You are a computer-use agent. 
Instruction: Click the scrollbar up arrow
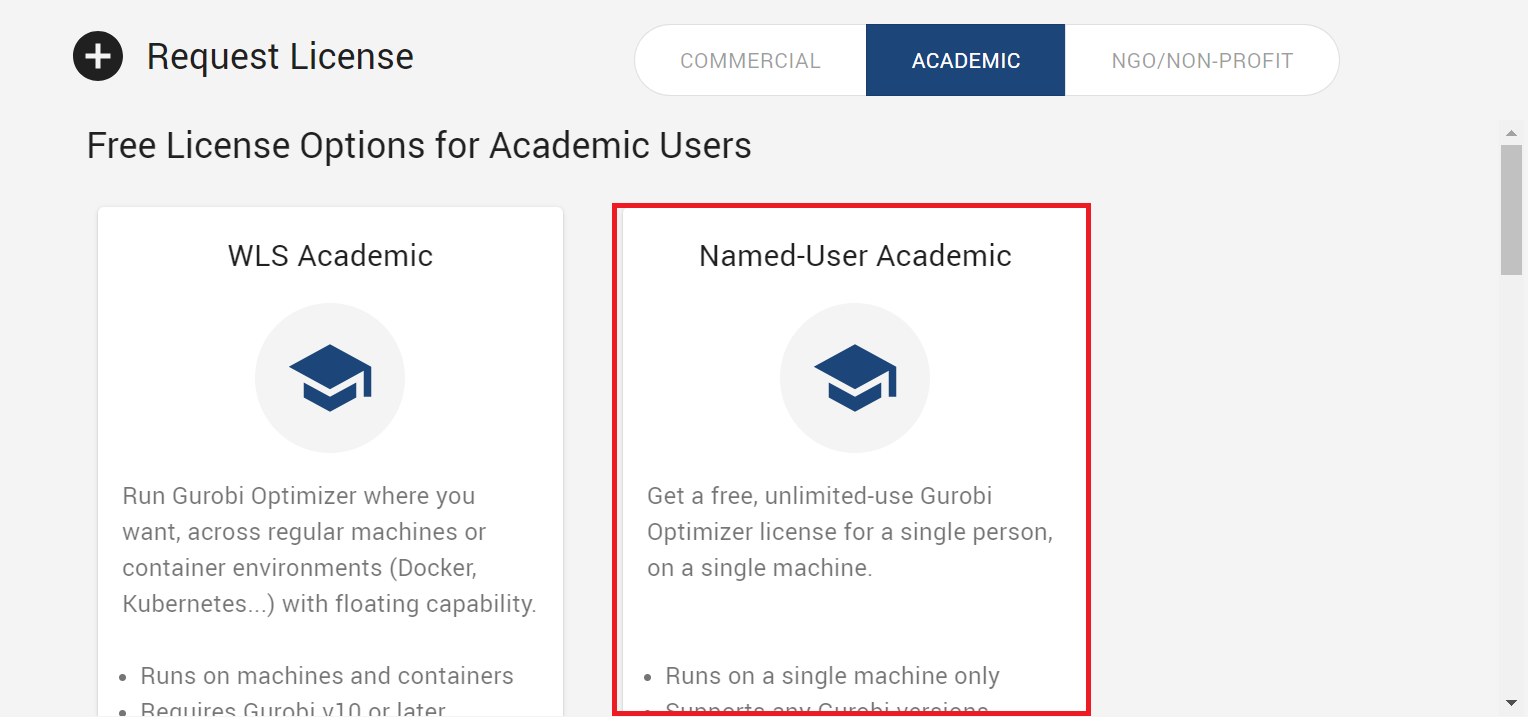pyautogui.click(x=1511, y=134)
